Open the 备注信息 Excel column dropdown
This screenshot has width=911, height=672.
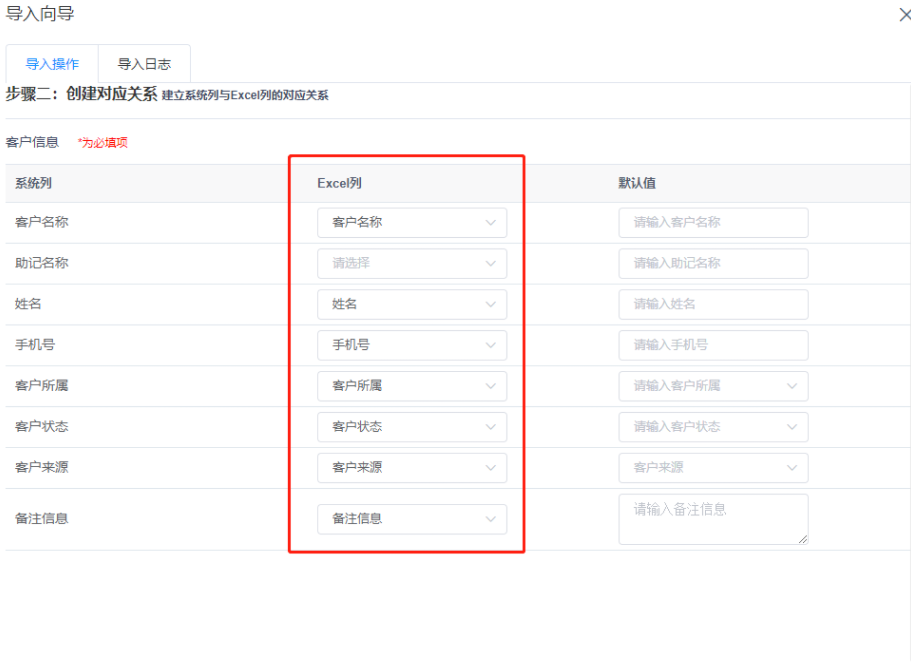click(411, 519)
